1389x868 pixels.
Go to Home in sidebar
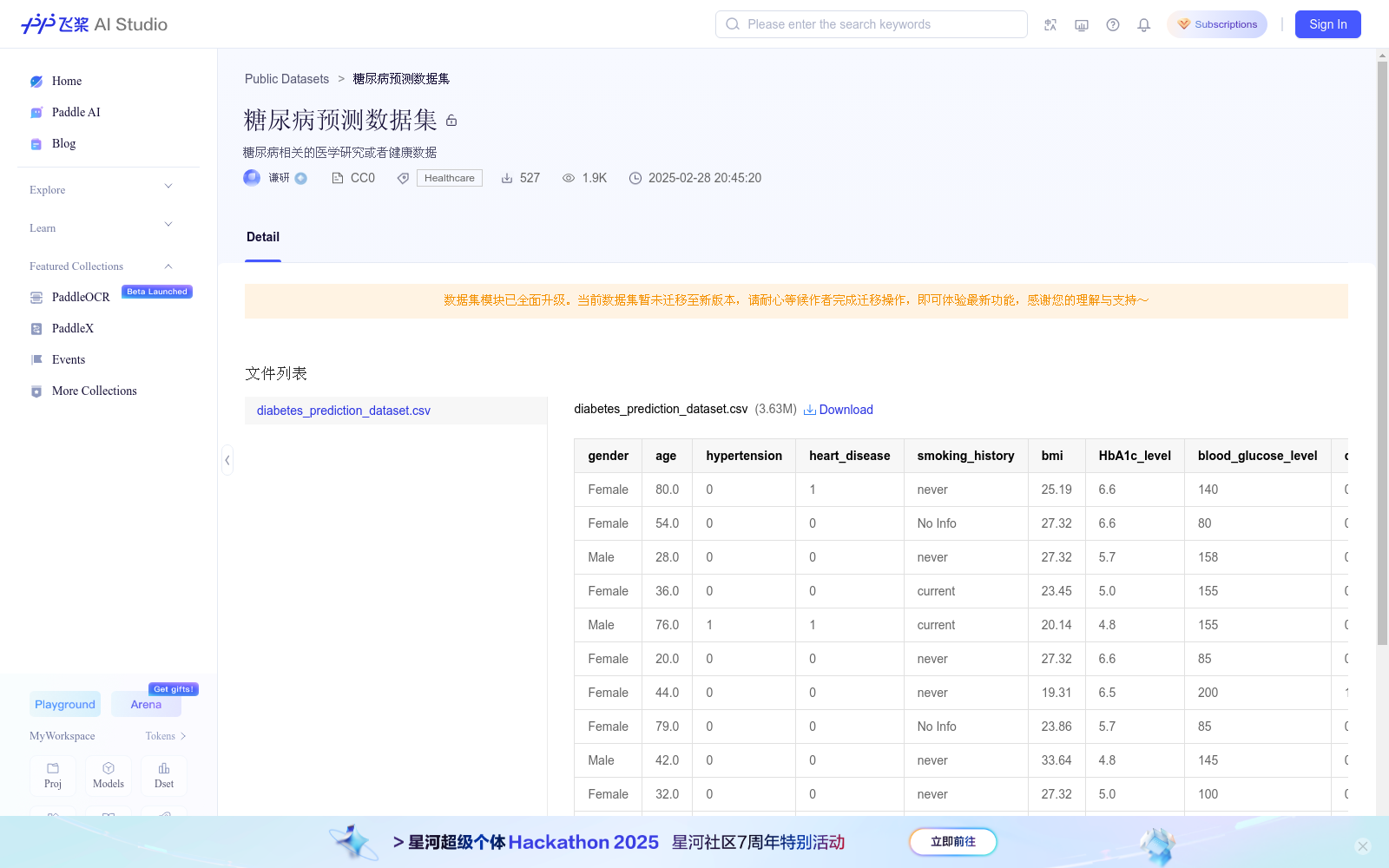(66, 81)
